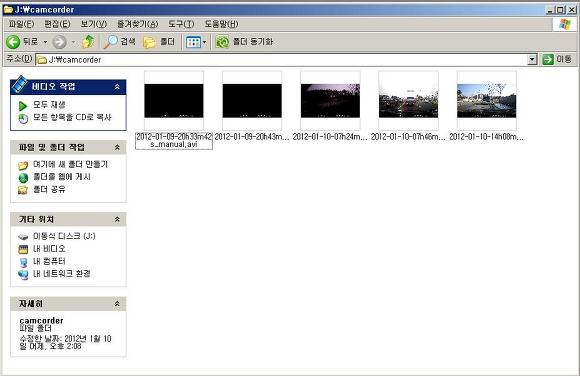The height and width of the screenshot is (376, 580).
Task: Click the copy to CD icon
Action: (x=23, y=118)
